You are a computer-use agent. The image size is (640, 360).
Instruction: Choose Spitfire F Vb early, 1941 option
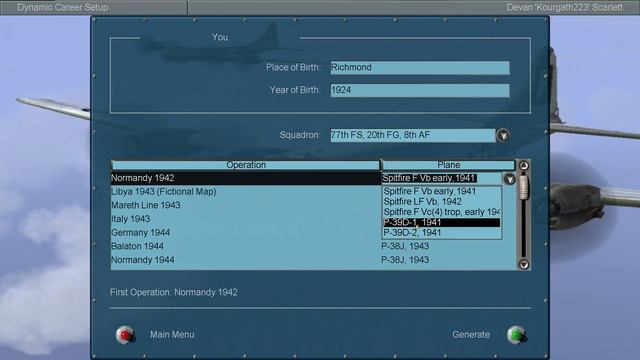[442, 191]
